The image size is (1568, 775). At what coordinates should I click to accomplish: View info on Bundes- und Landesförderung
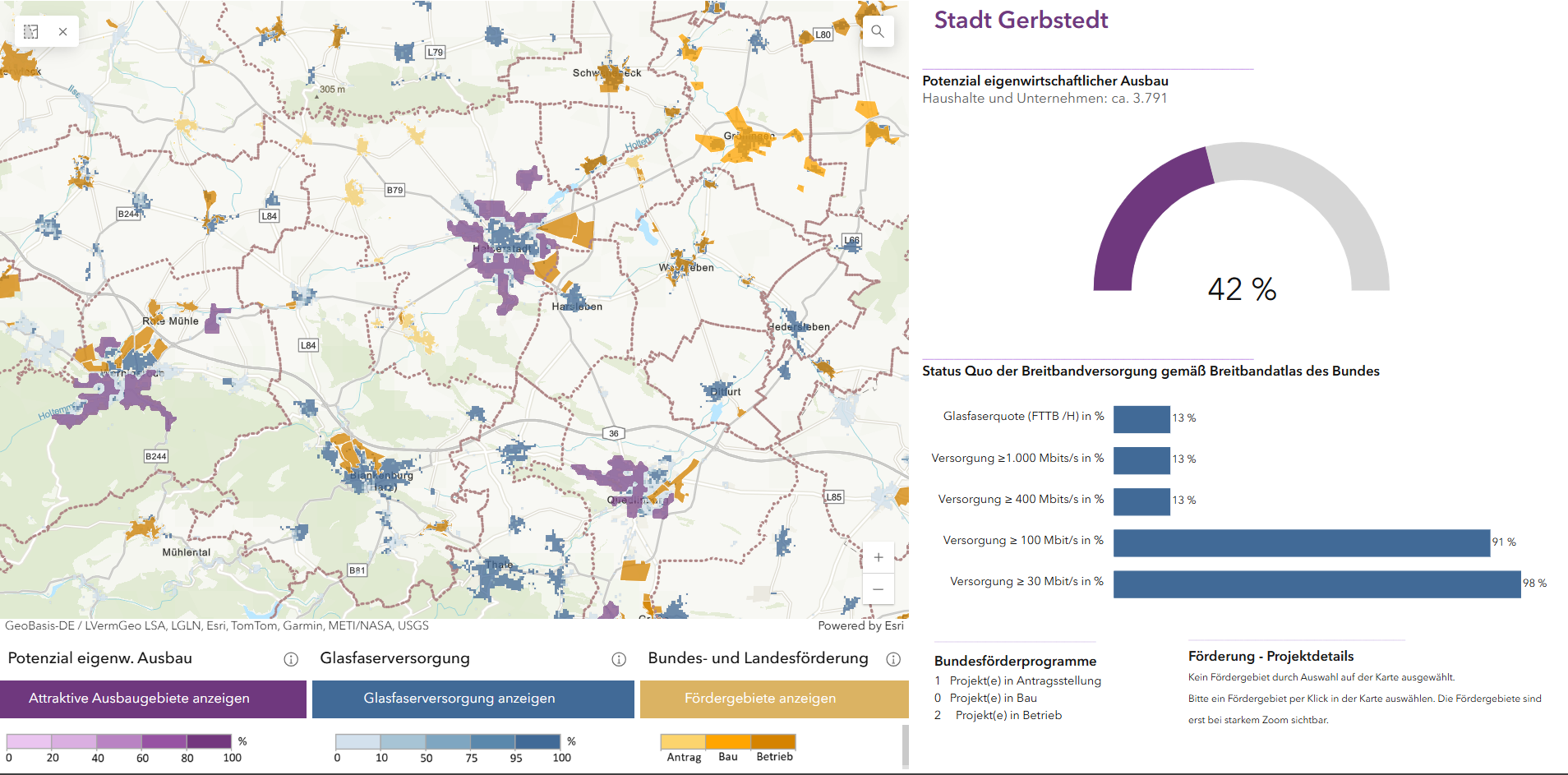893,659
